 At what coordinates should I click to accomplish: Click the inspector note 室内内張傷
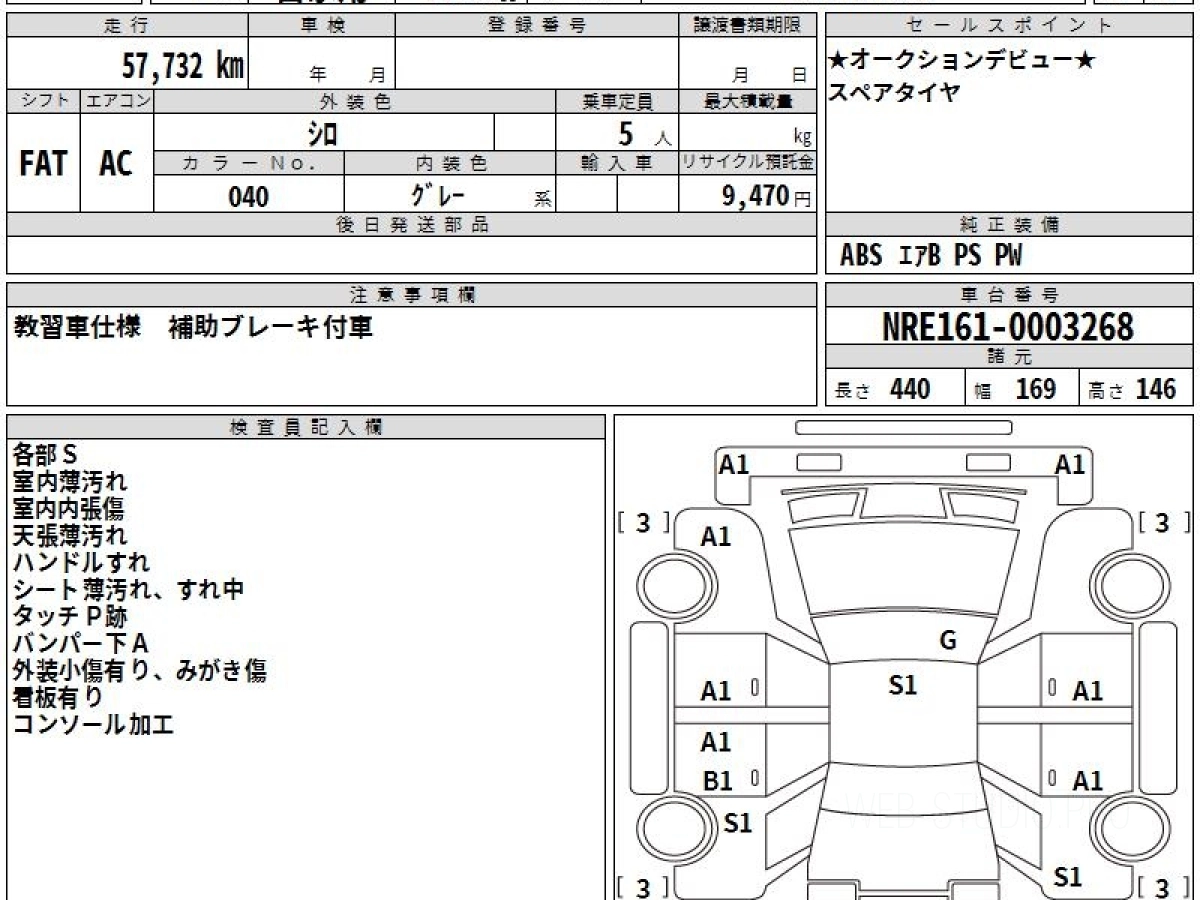[70, 509]
